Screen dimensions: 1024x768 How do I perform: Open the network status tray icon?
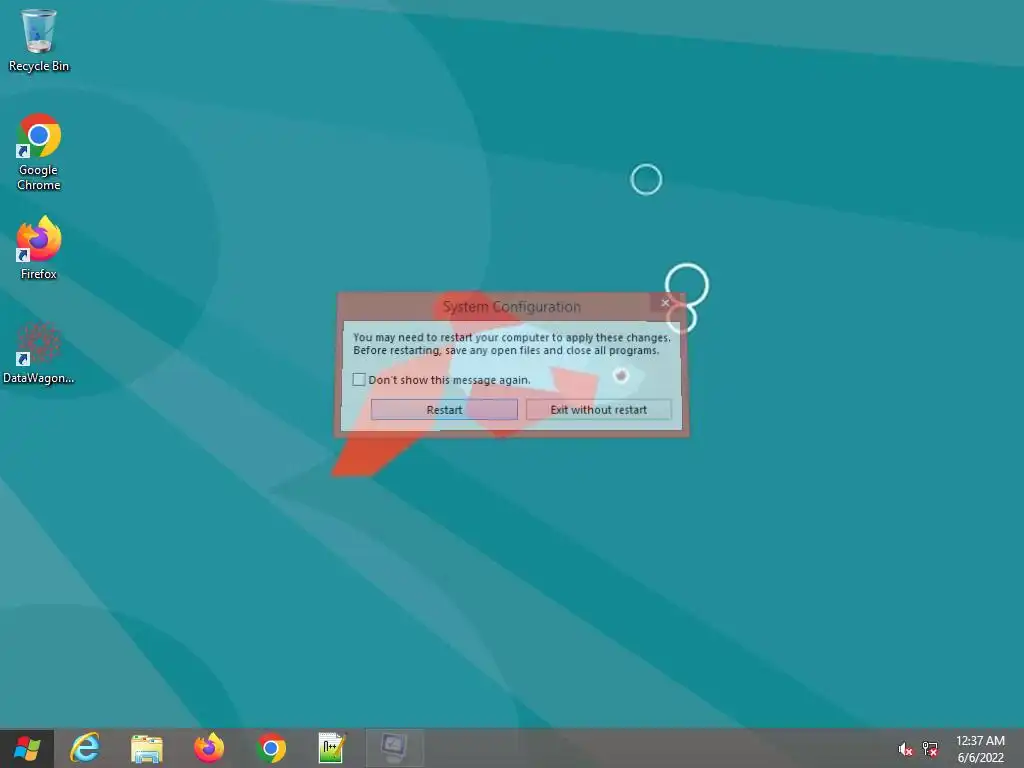click(930, 749)
